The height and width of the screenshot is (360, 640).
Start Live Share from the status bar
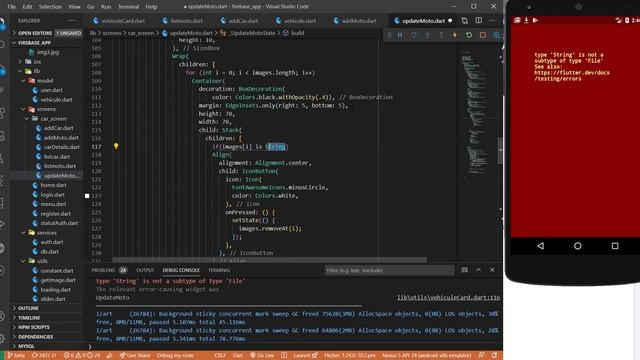(x=135, y=356)
